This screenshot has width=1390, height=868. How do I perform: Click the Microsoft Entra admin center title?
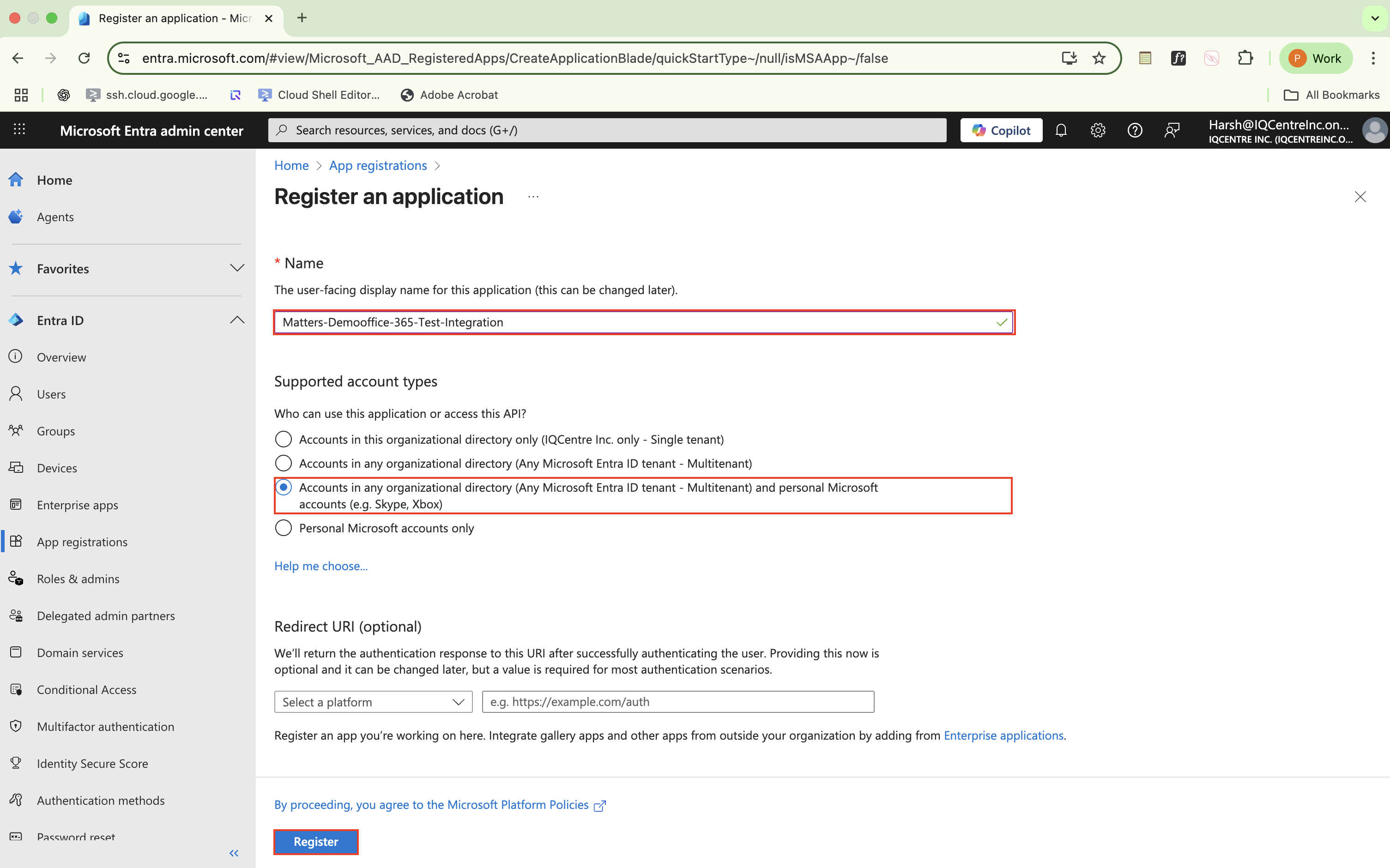click(151, 130)
